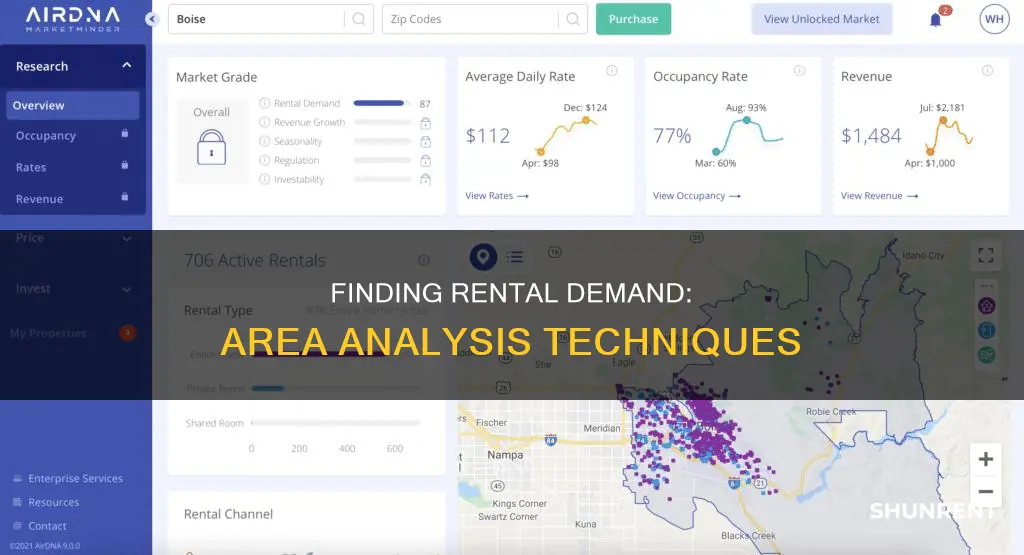The width and height of the screenshot is (1024, 555).
Task: Collapse the Research section
Action: (x=127, y=65)
